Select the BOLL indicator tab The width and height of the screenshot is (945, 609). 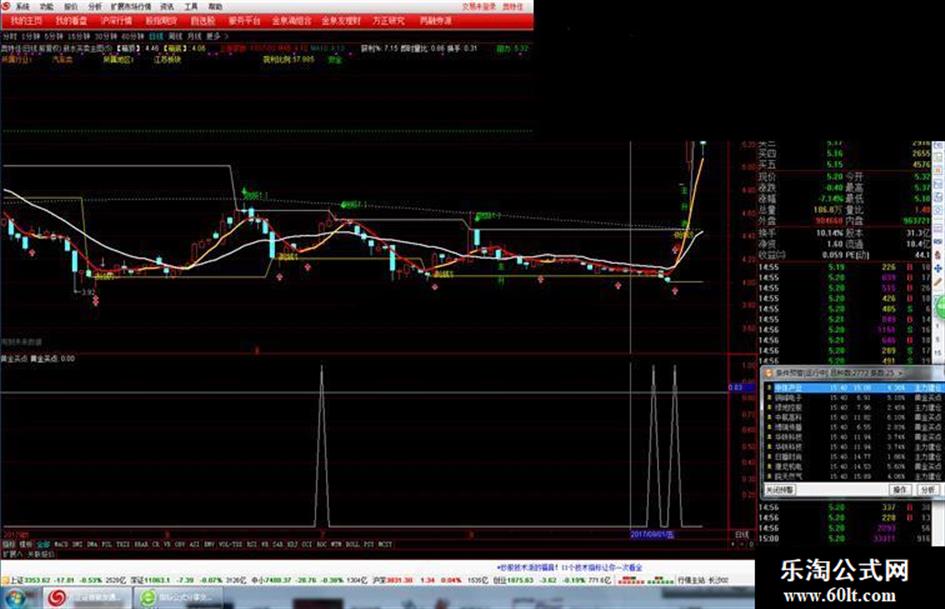[353, 544]
